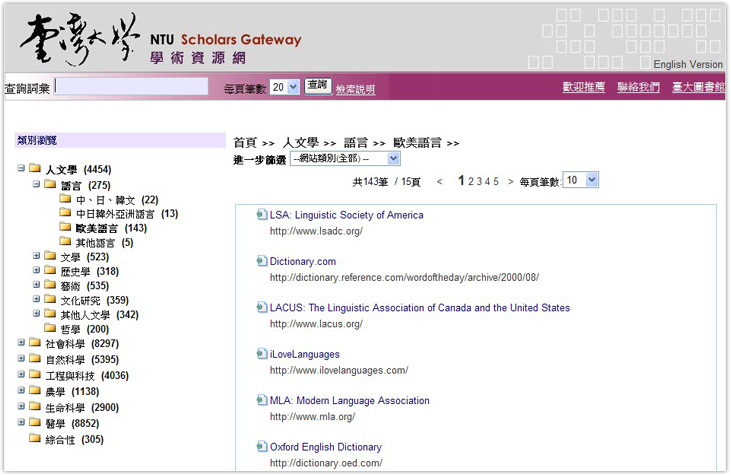Open the iLoveLanguages link

(x=304, y=354)
